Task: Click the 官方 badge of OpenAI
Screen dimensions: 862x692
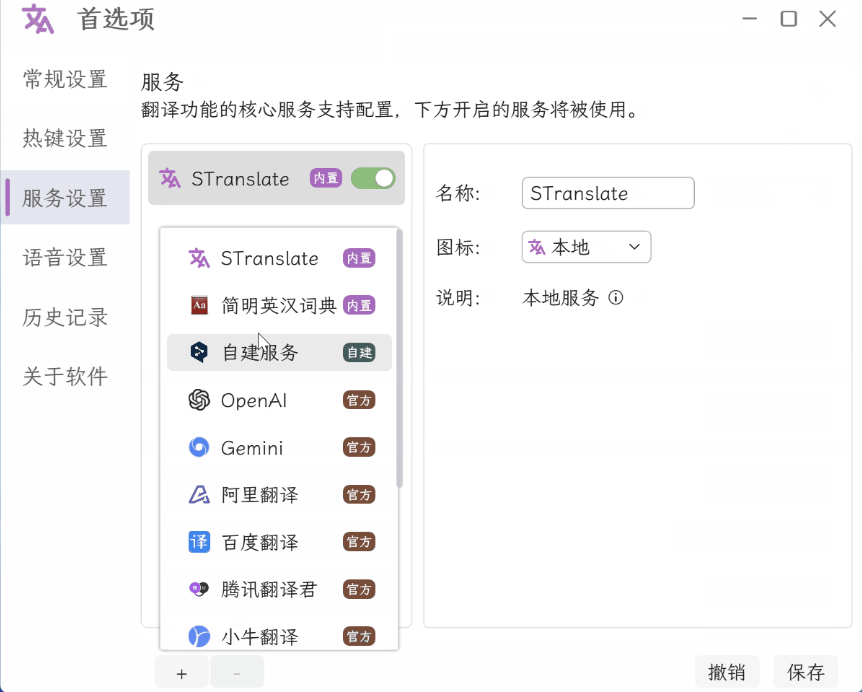Action: click(x=359, y=400)
